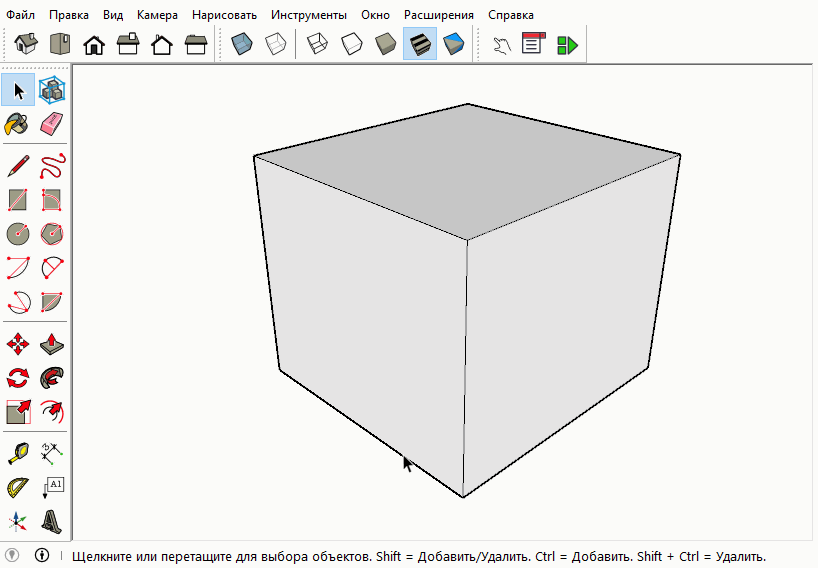Screen dimensions: 818x568
Task: Click the geolocation status bar icon
Action: pyautogui.click(x=11, y=555)
